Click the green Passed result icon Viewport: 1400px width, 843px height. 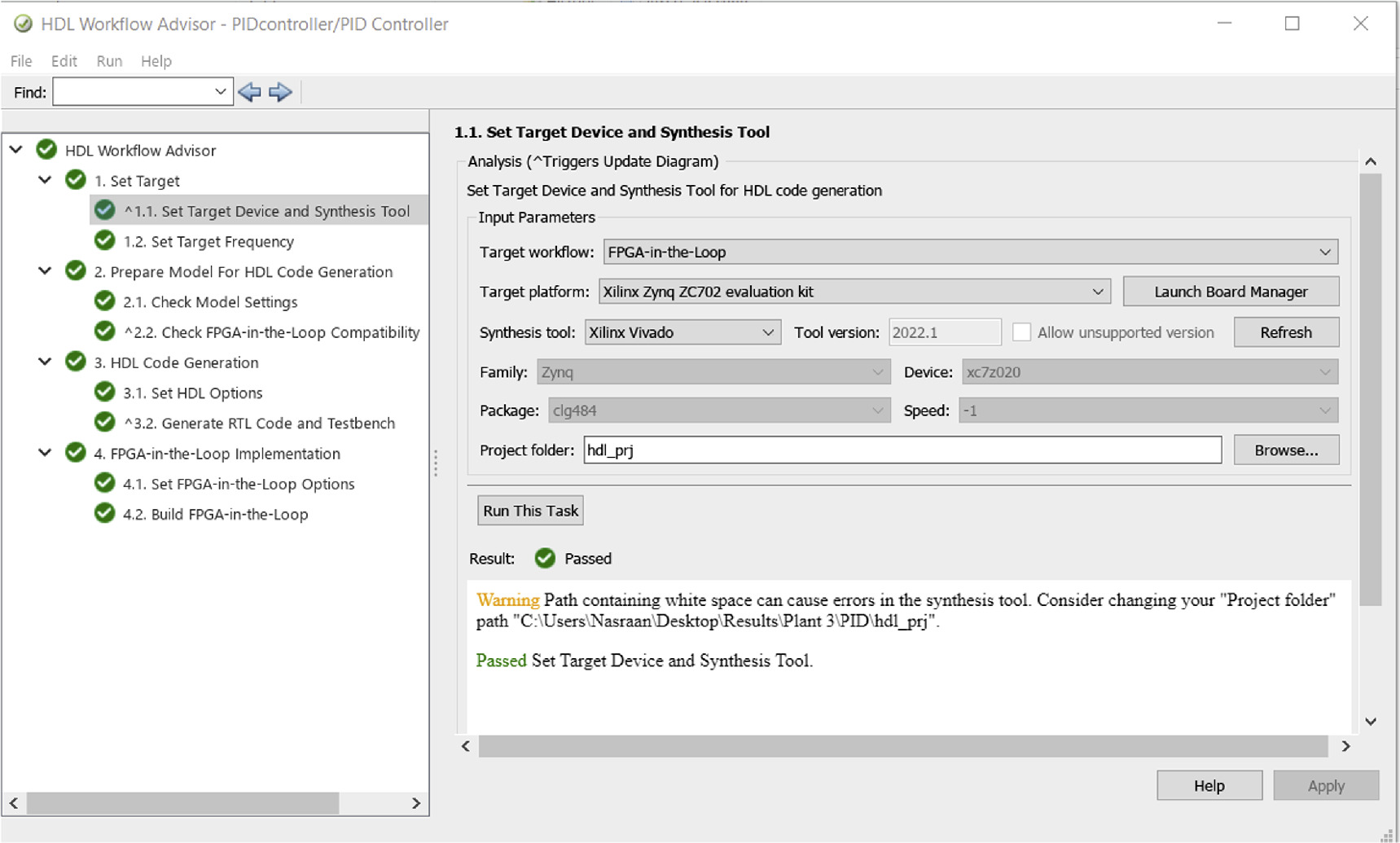(545, 558)
